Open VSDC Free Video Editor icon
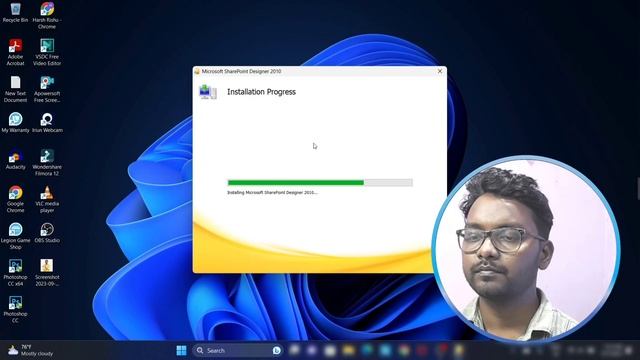The width and height of the screenshot is (640, 360). [x=47, y=52]
